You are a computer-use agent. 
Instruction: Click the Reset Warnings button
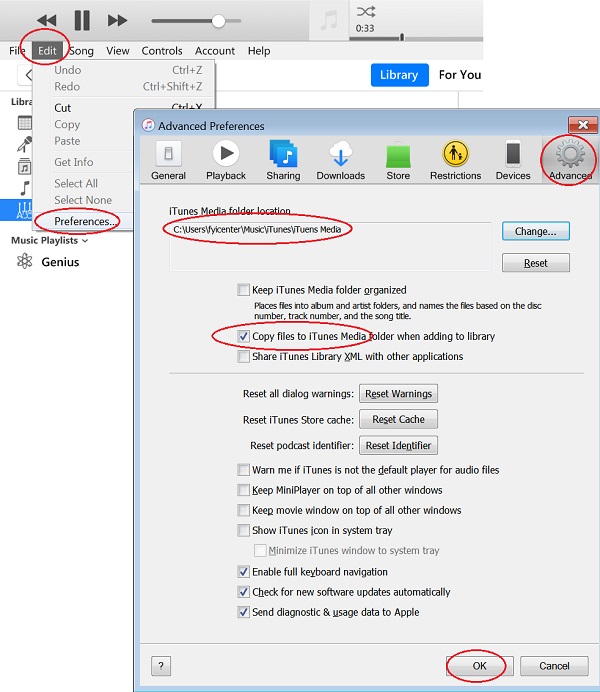coord(398,394)
